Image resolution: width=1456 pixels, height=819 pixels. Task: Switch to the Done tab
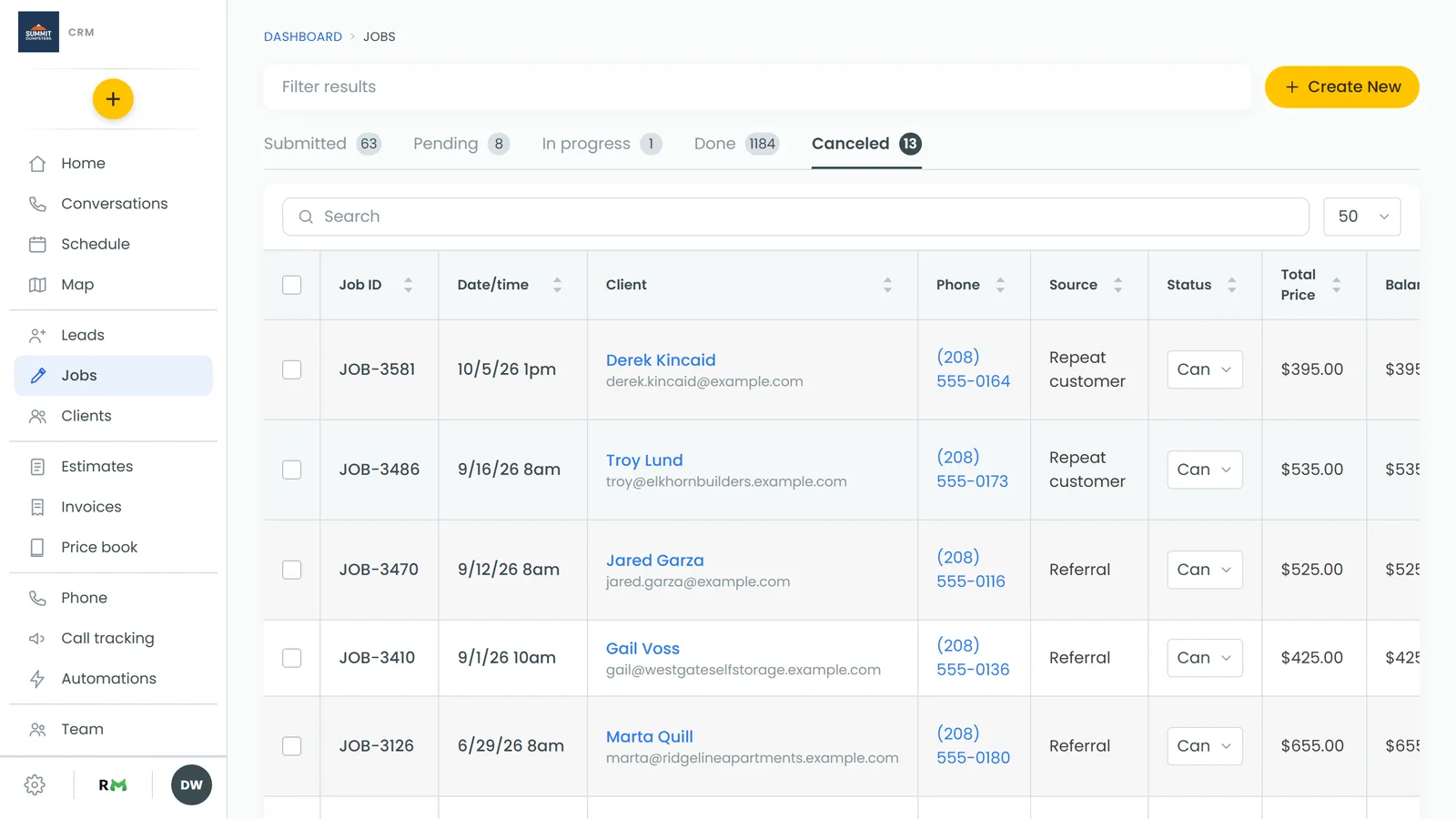pyautogui.click(x=737, y=144)
